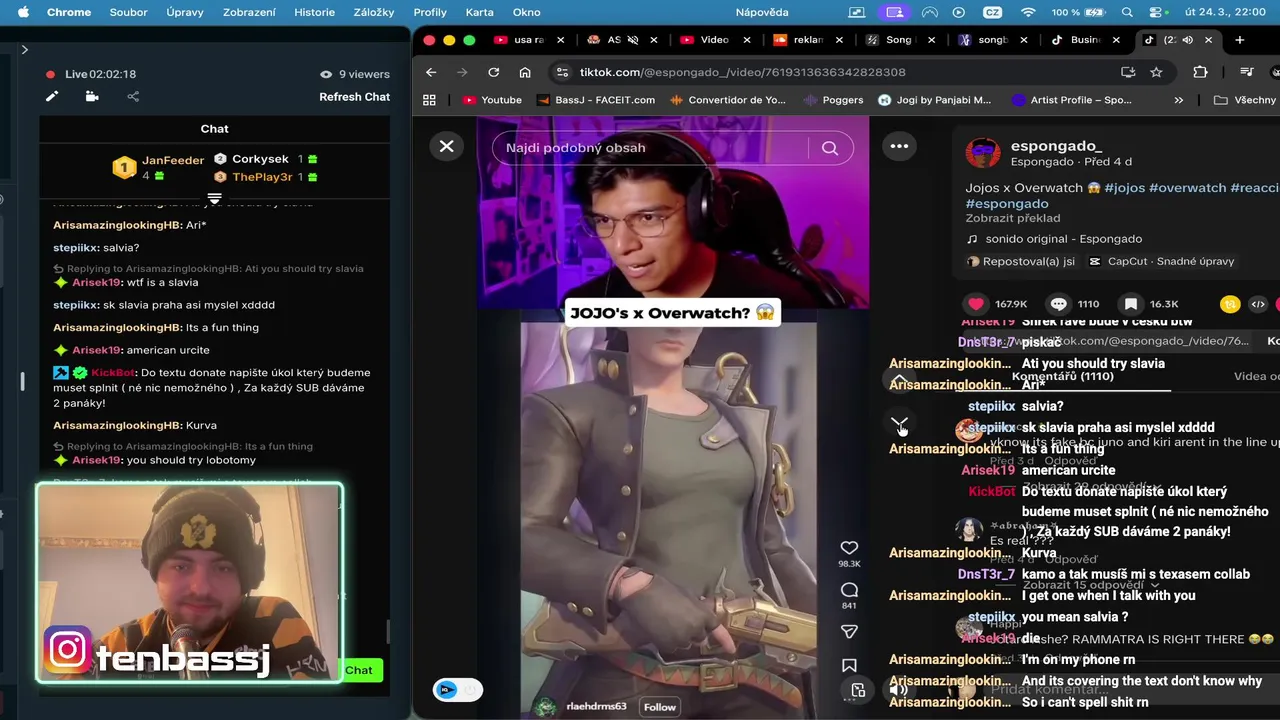
Task: Reload the page in Chrome
Action: pos(493,72)
